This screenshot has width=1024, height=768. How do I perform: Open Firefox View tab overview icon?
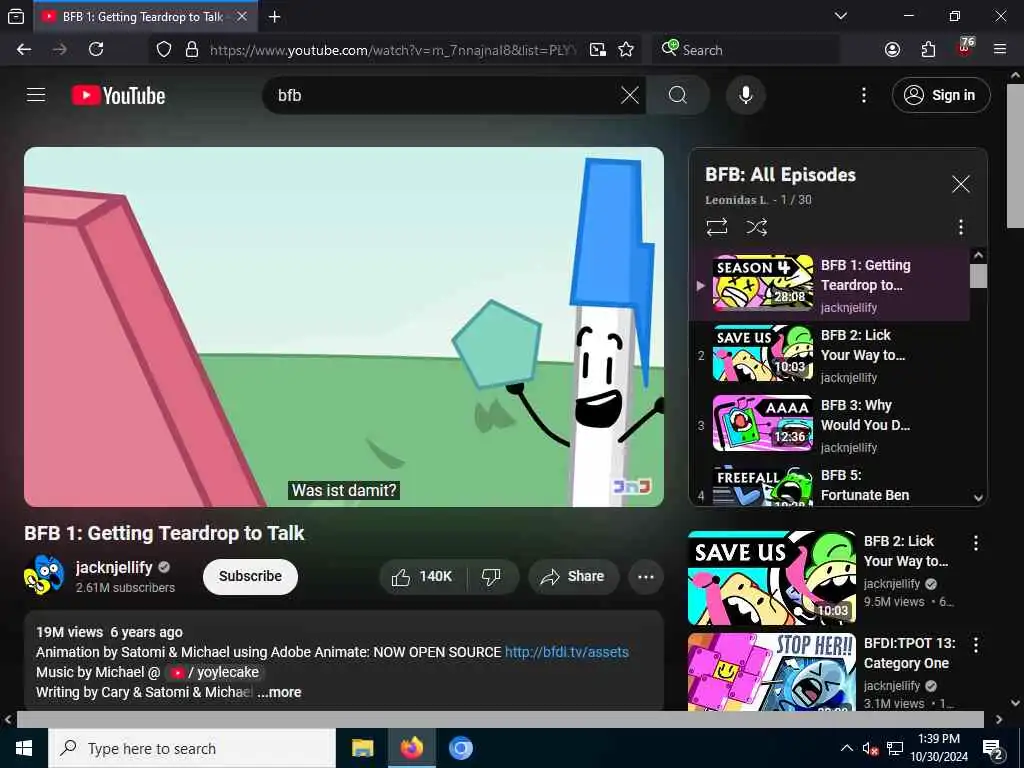coord(16,17)
